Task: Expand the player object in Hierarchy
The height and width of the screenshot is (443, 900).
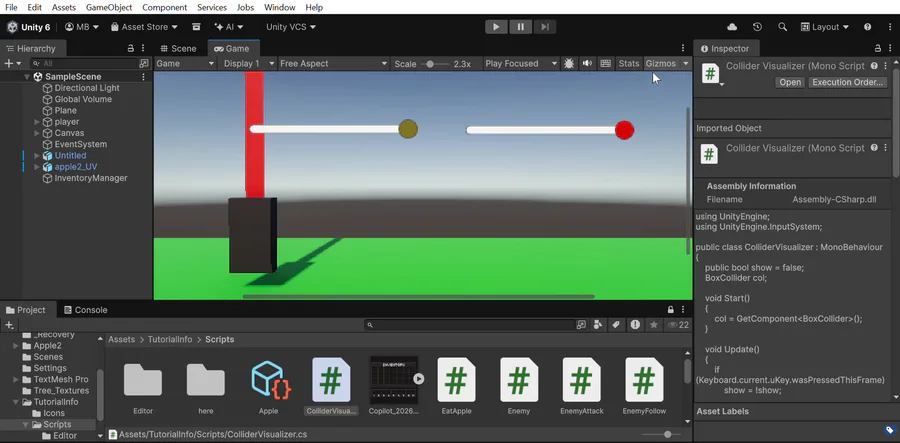Action: coord(37,122)
